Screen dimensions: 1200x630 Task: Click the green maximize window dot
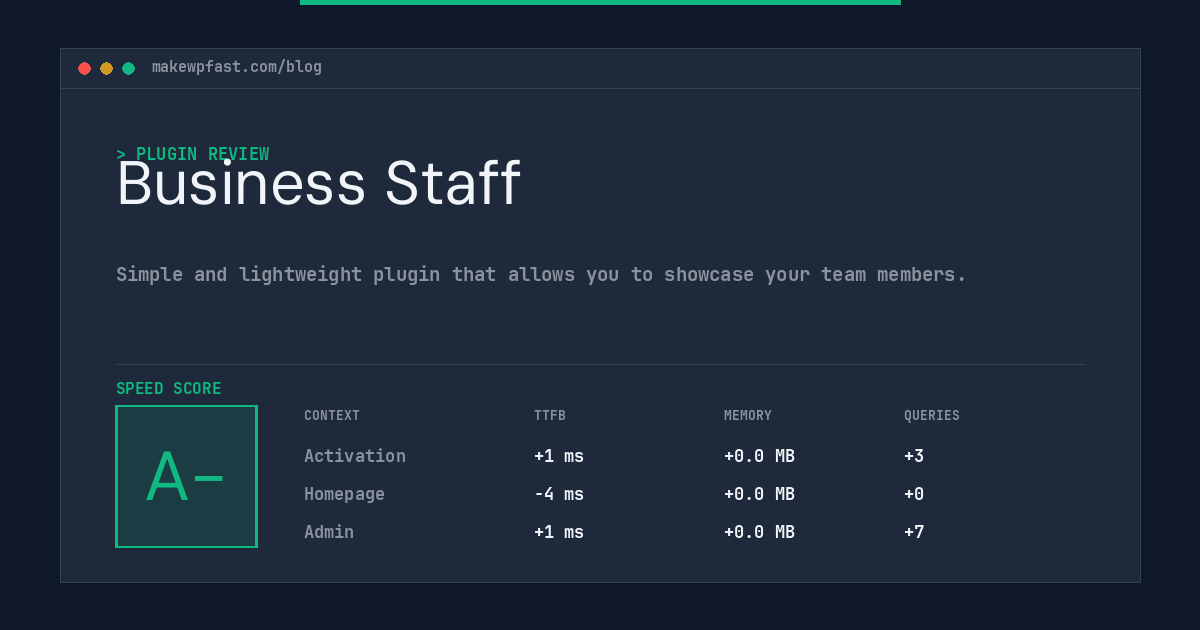coord(128,68)
